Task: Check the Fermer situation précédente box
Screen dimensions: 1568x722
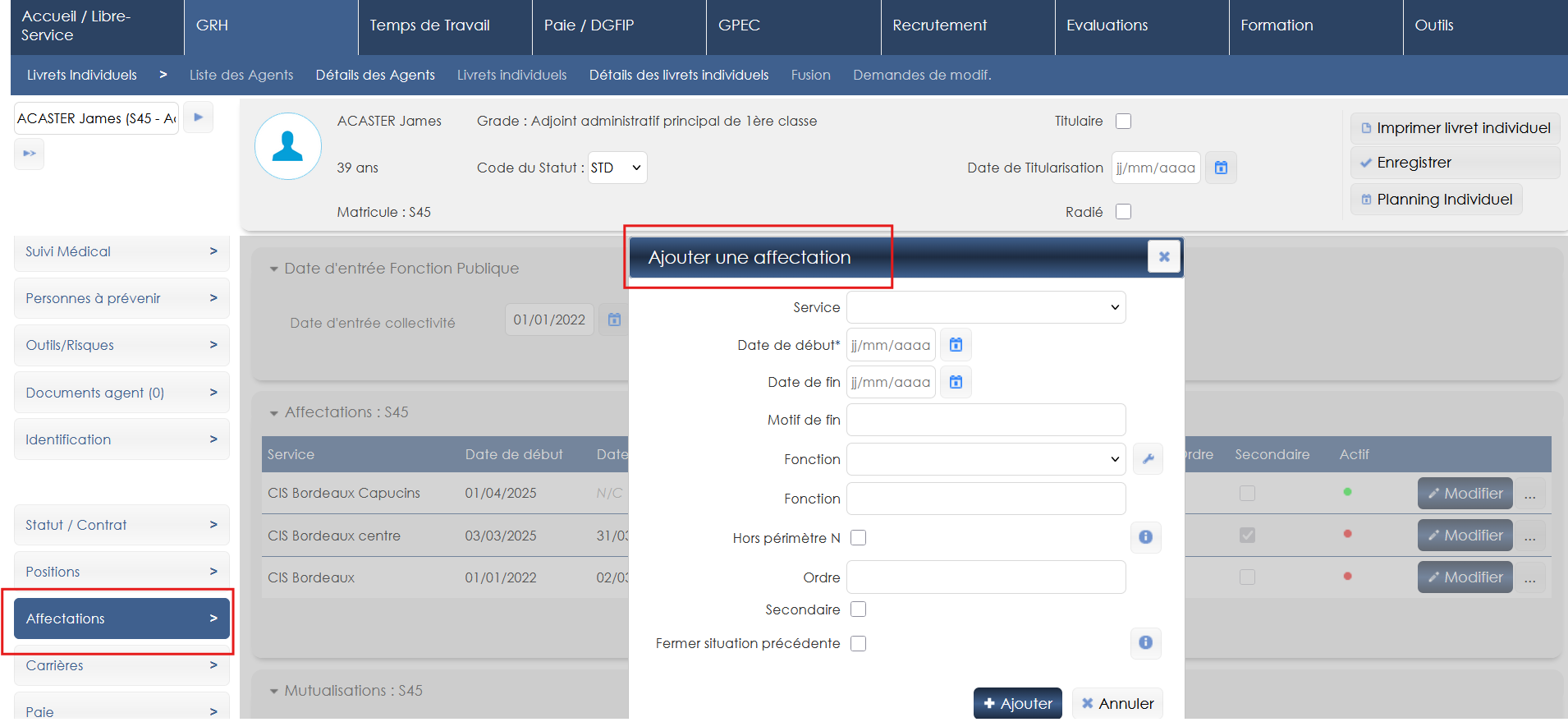Action: pos(859,643)
